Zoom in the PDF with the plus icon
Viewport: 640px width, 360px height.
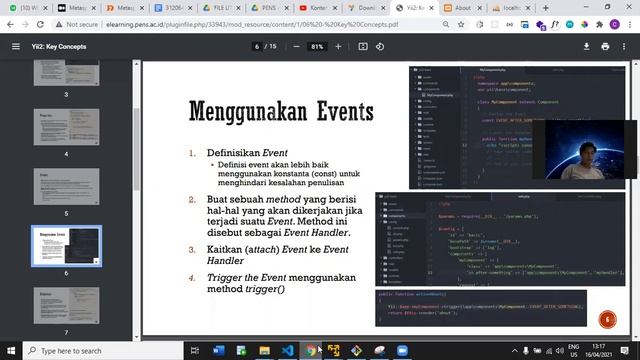click(x=338, y=47)
